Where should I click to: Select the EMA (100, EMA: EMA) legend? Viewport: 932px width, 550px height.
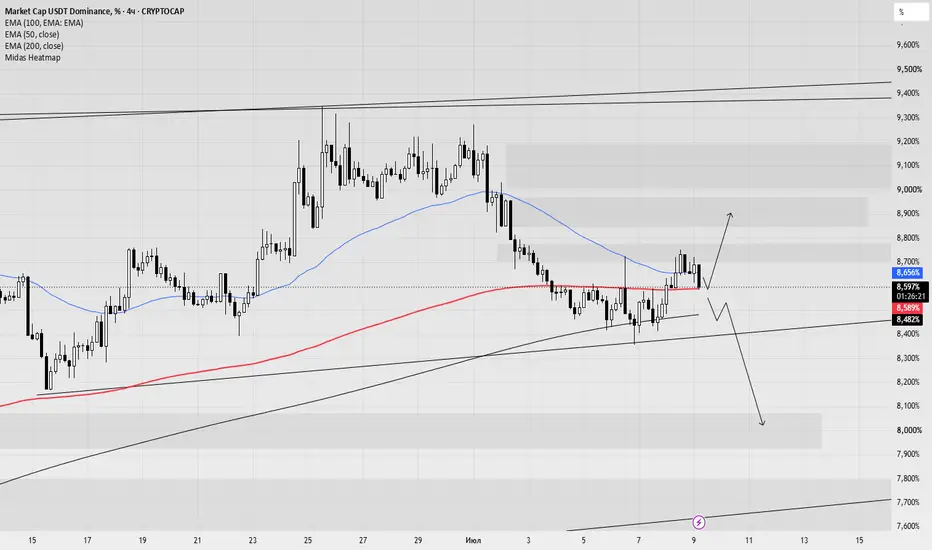pos(44,23)
